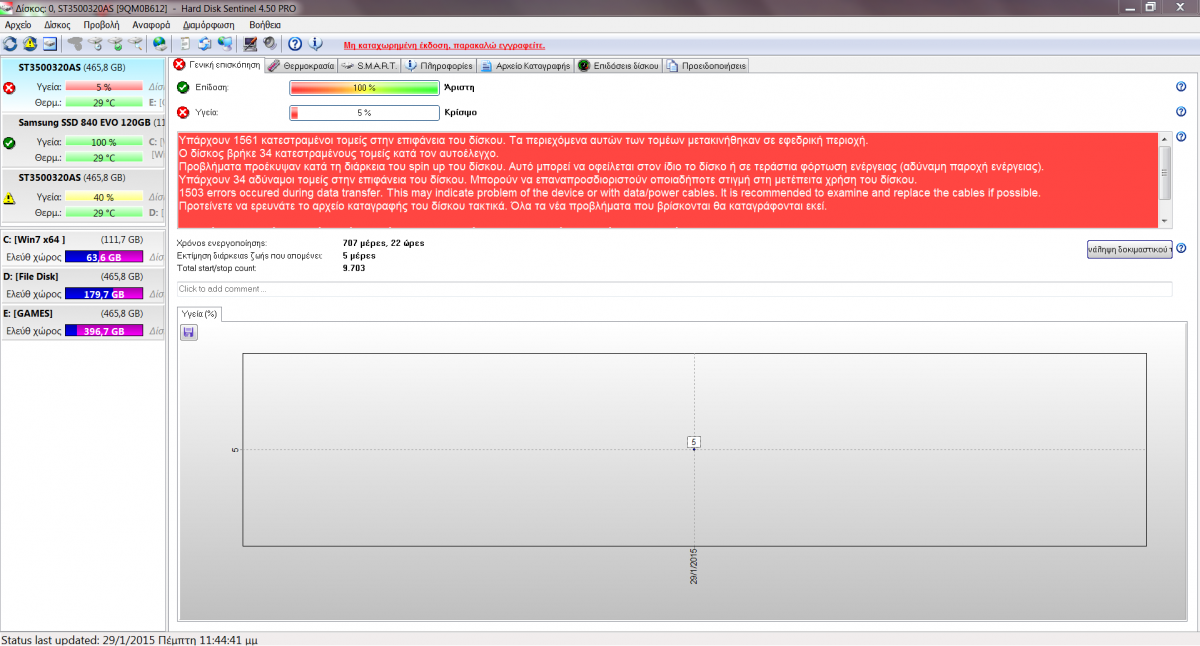Image resolution: width=1200 pixels, height=646 pixels.
Task: Open the Διαμόρφωση menu
Action: pyautogui.click(x=209, y=24)
